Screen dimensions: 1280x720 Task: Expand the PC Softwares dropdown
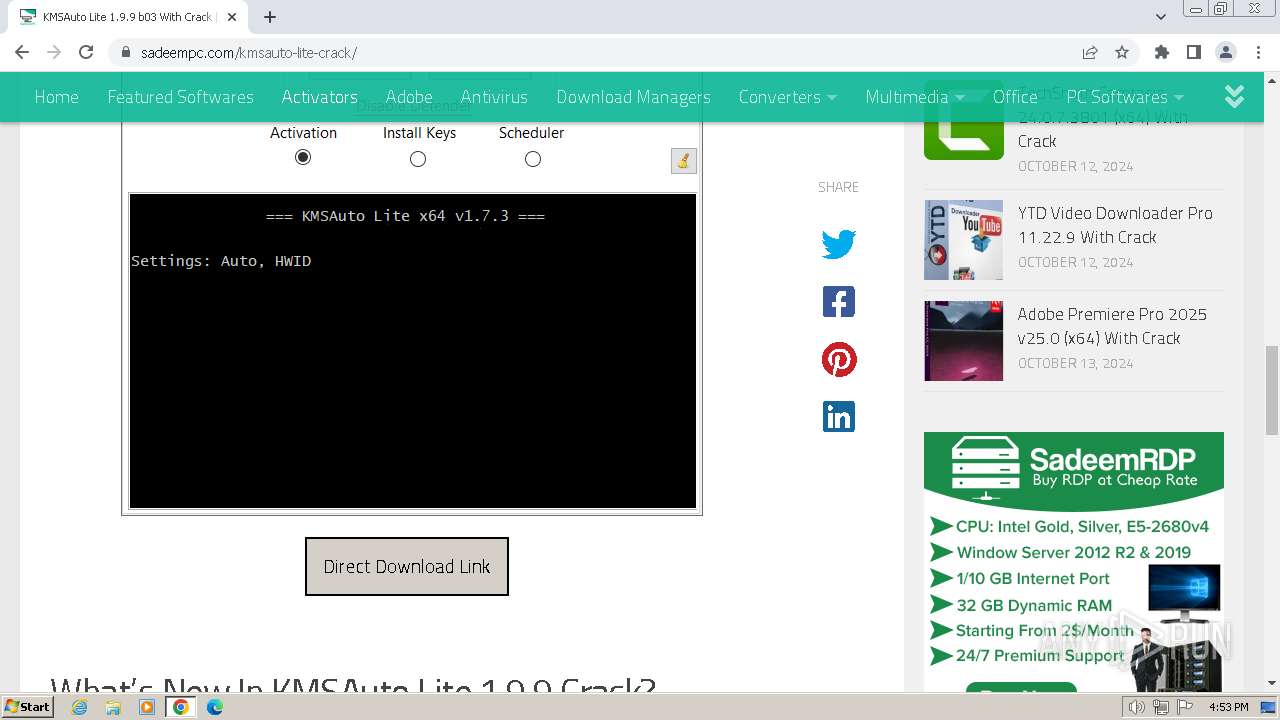(1125, 97)
